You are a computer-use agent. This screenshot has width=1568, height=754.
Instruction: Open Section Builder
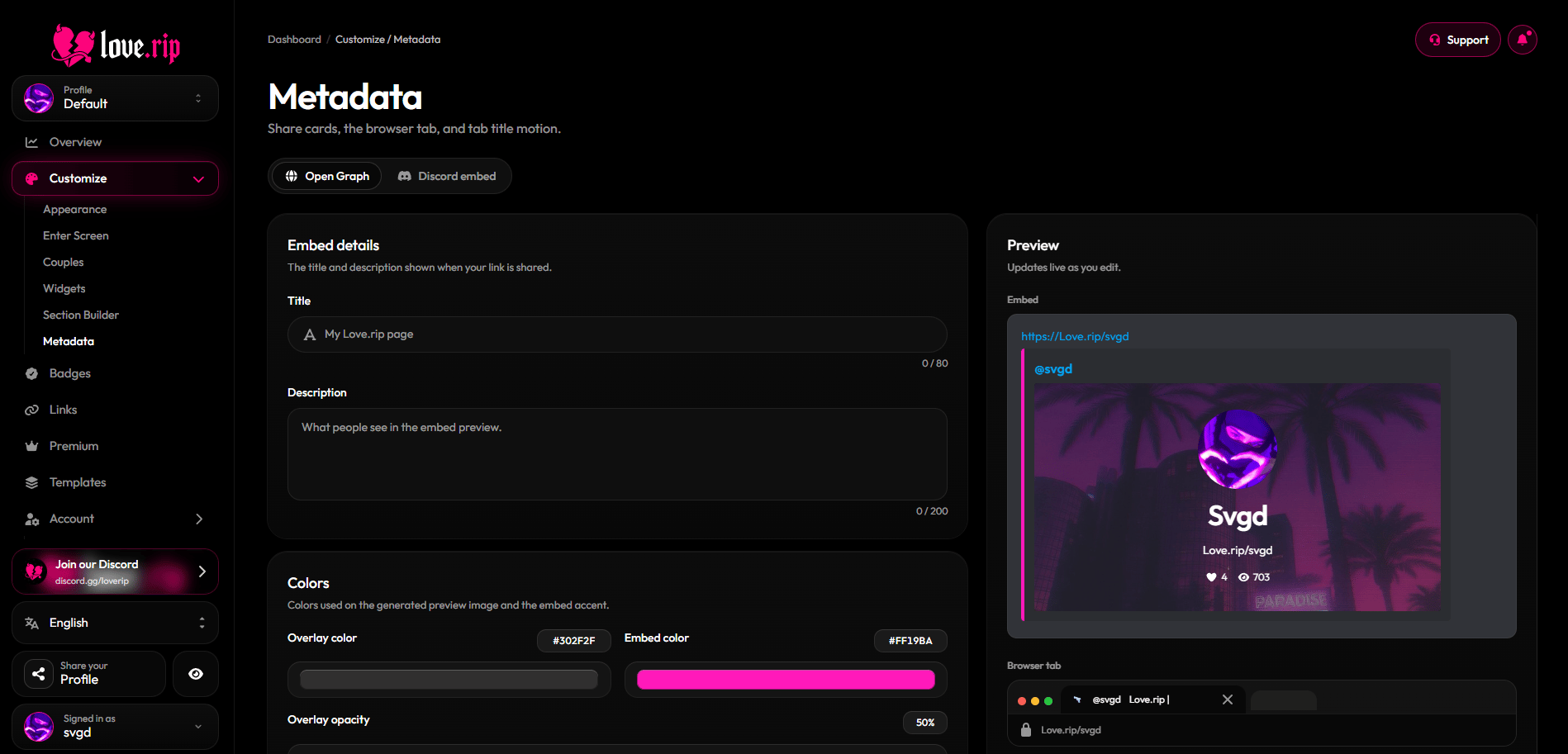[x=81, y=315]
